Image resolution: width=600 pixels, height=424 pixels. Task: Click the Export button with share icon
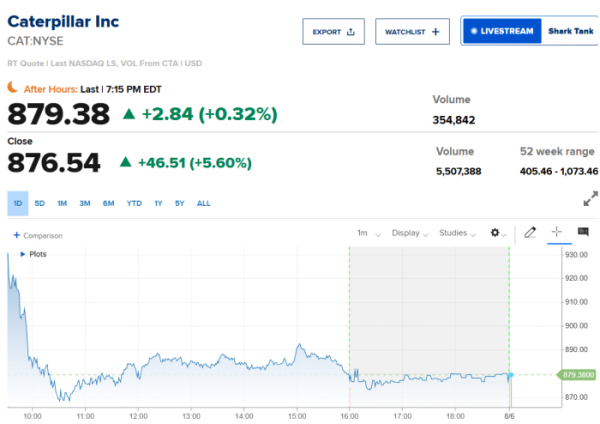pyautogui.click(x=333, y=31)
